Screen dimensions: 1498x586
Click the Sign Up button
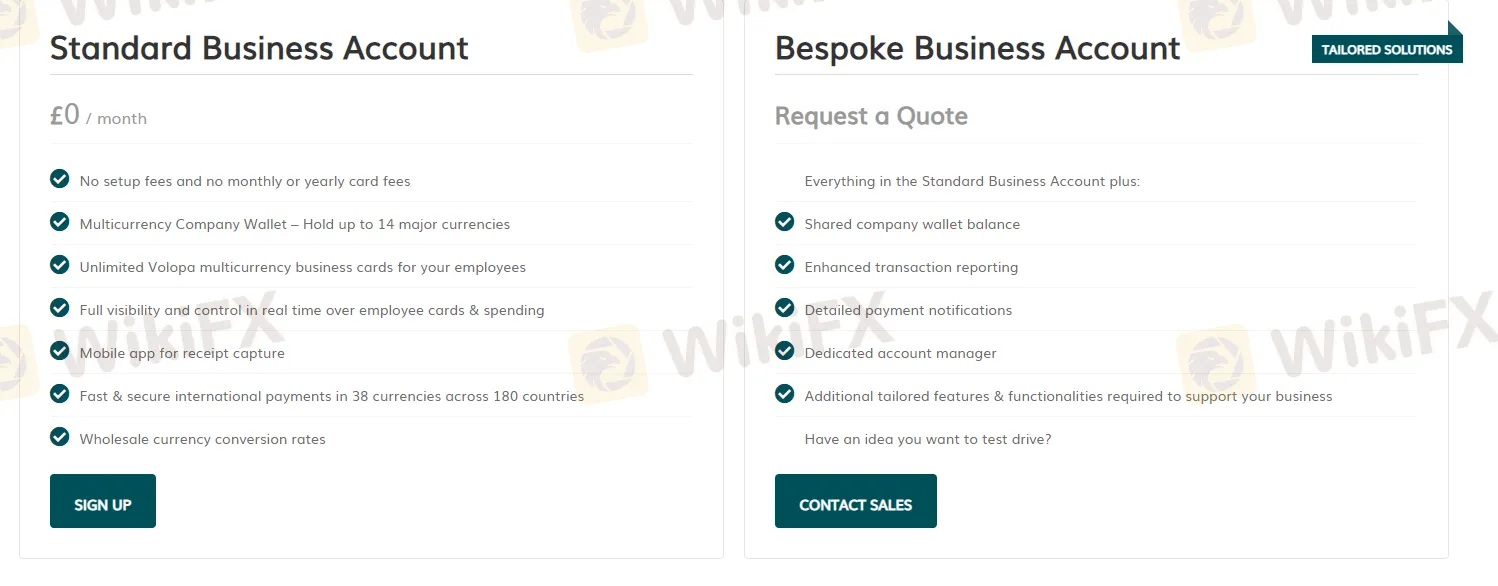pos(103,501)
